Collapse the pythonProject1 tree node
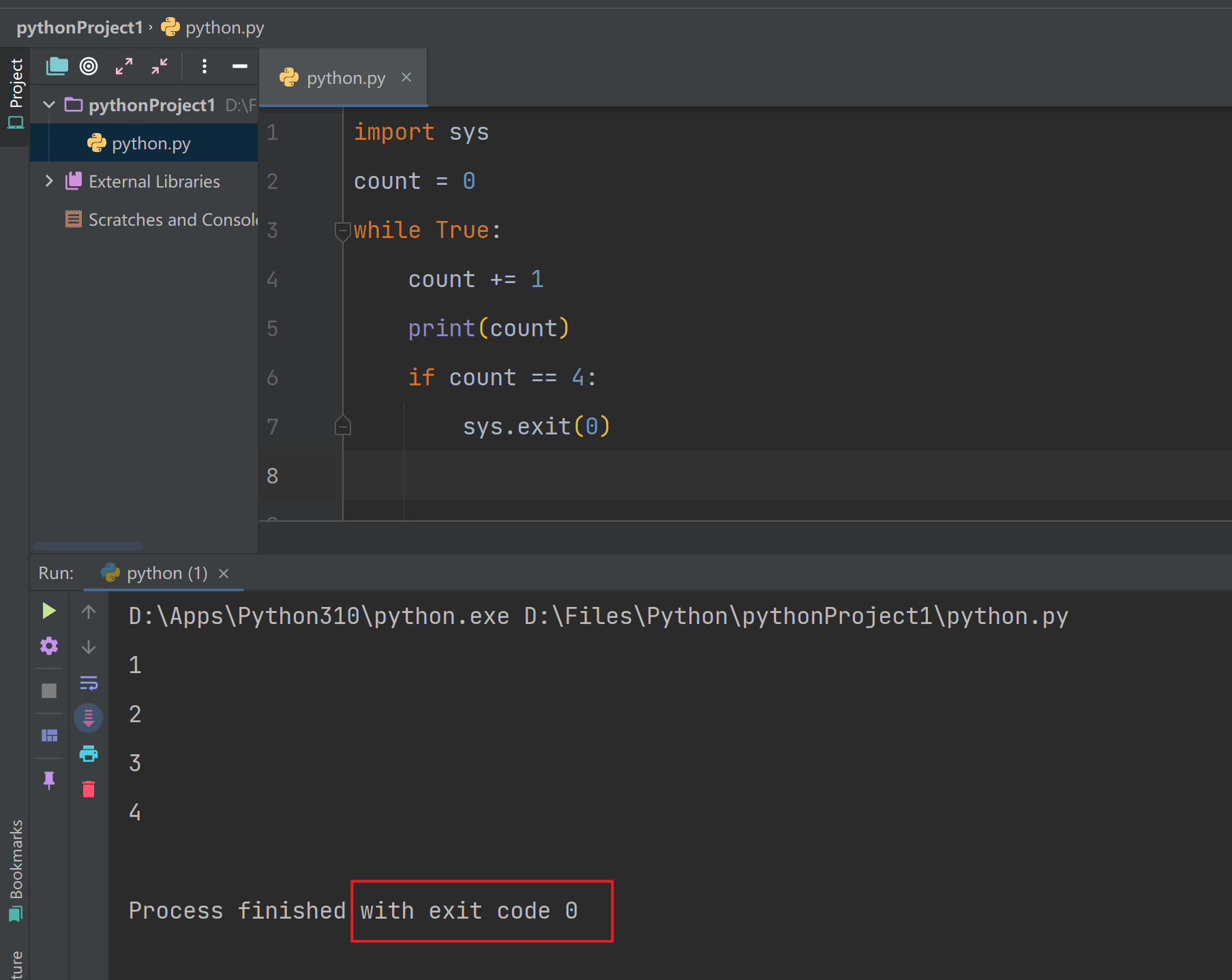The height and width of the screenshot is (980, 1232). (49, 105)
